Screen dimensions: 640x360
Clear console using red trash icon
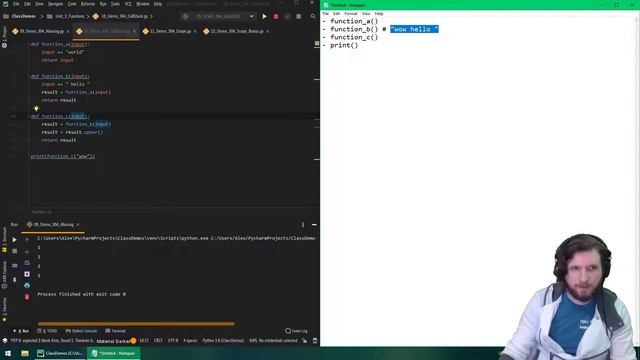(x=27, y=297)
